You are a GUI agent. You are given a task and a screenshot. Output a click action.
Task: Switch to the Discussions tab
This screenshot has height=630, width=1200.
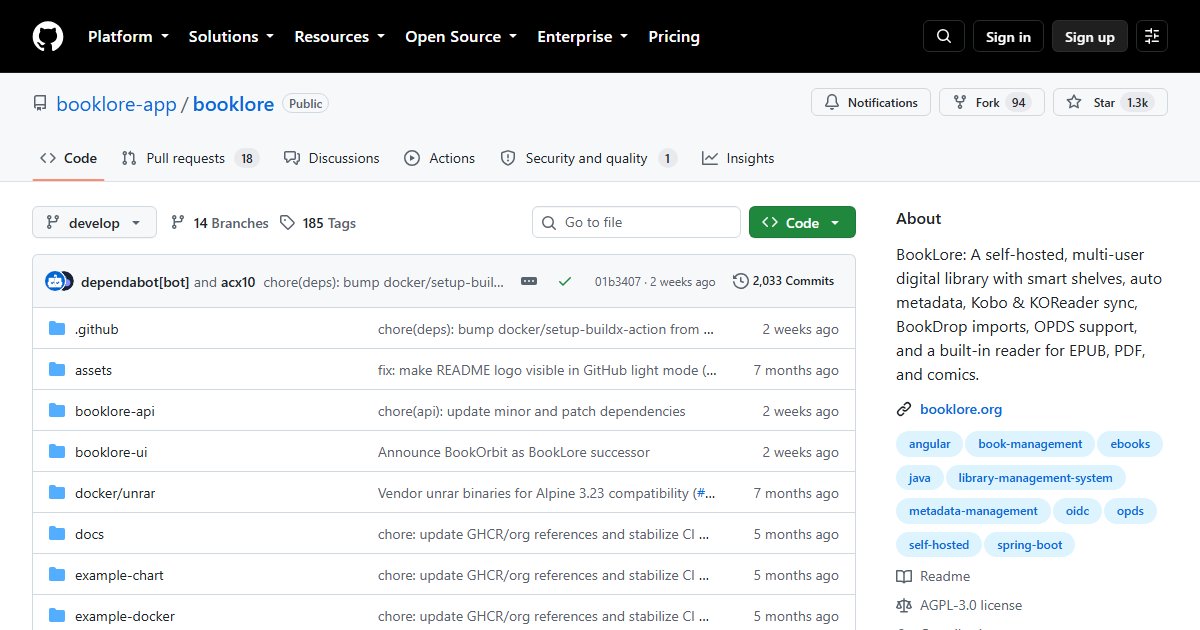click(x=332, y=158)
